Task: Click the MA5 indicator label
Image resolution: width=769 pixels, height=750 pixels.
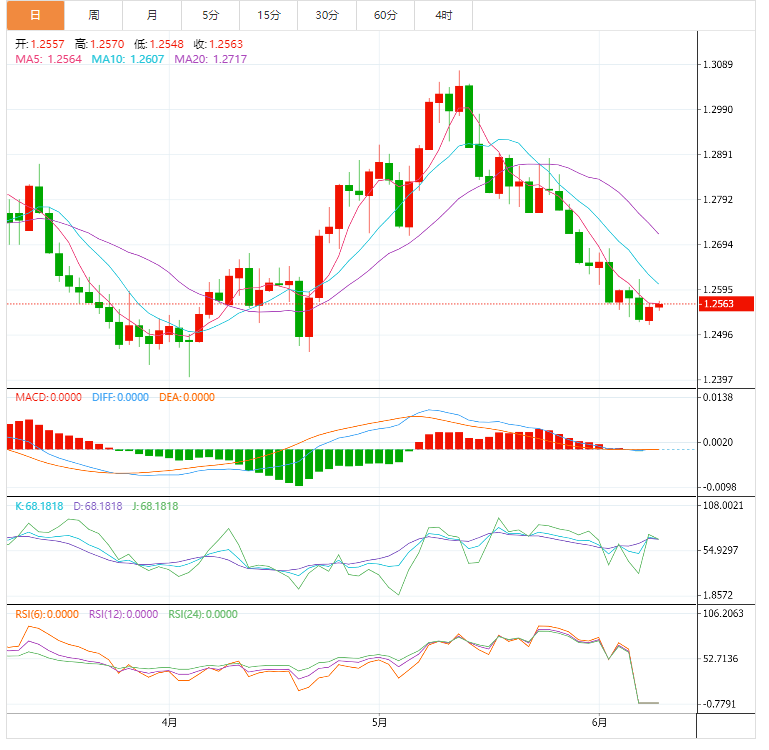Action: click(49, 59)
